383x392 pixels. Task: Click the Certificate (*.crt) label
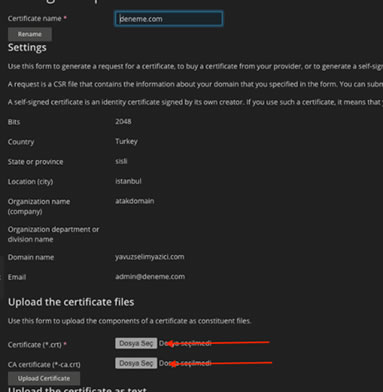(x=37, y=345)
